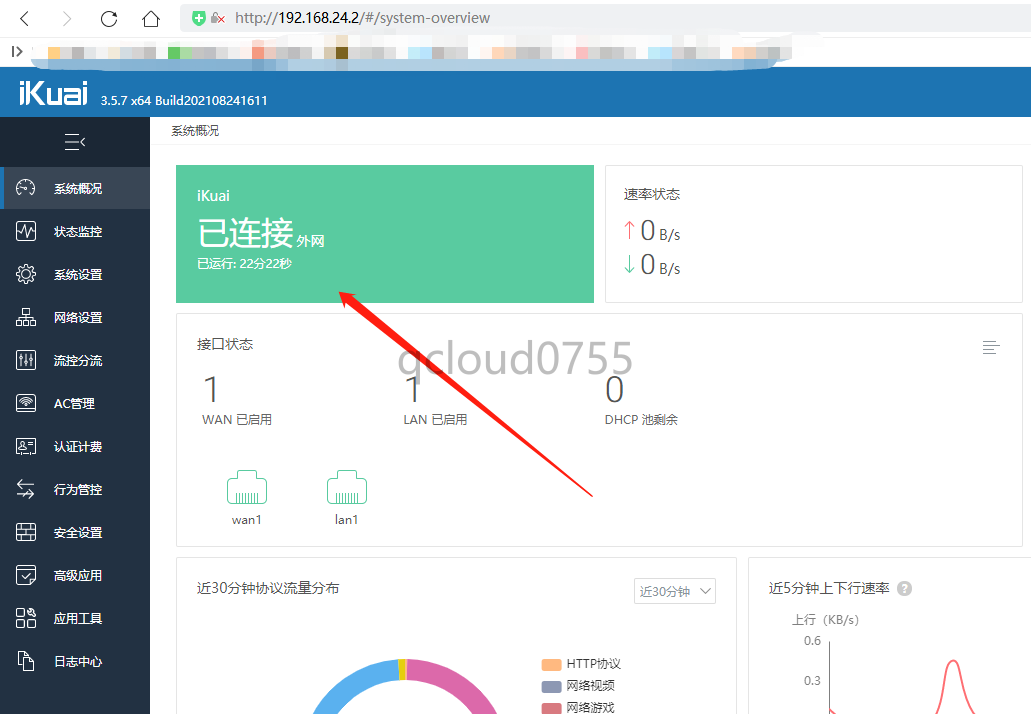Click the HTTP协议 legend color swatch

click(x=551, y=665)
